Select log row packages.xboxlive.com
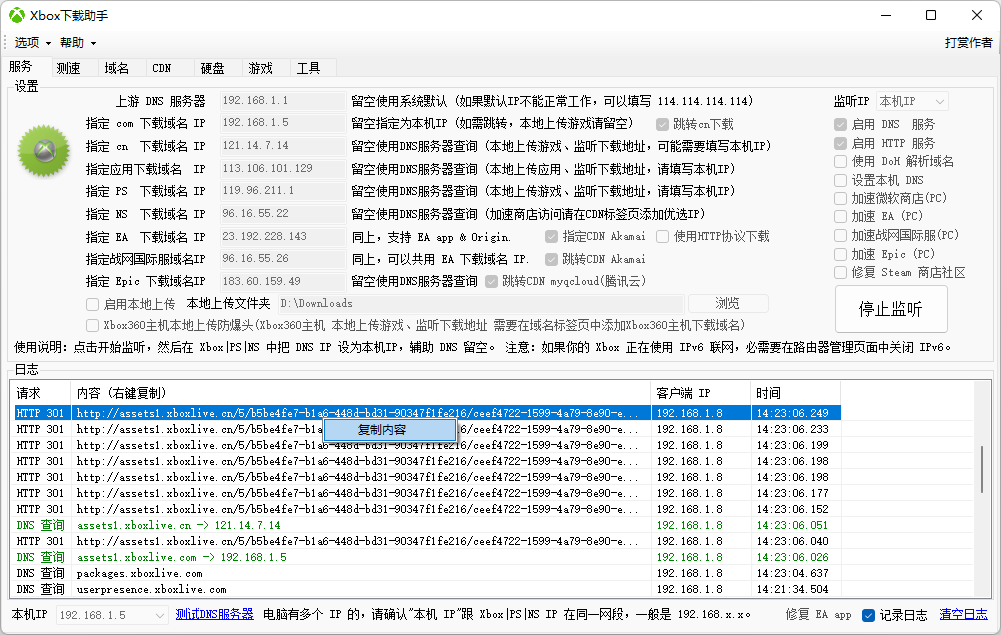 click(x=427, y=573)
